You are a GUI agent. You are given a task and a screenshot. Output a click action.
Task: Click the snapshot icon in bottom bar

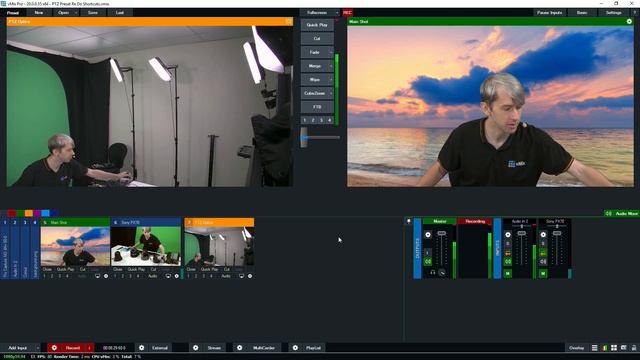624,348
